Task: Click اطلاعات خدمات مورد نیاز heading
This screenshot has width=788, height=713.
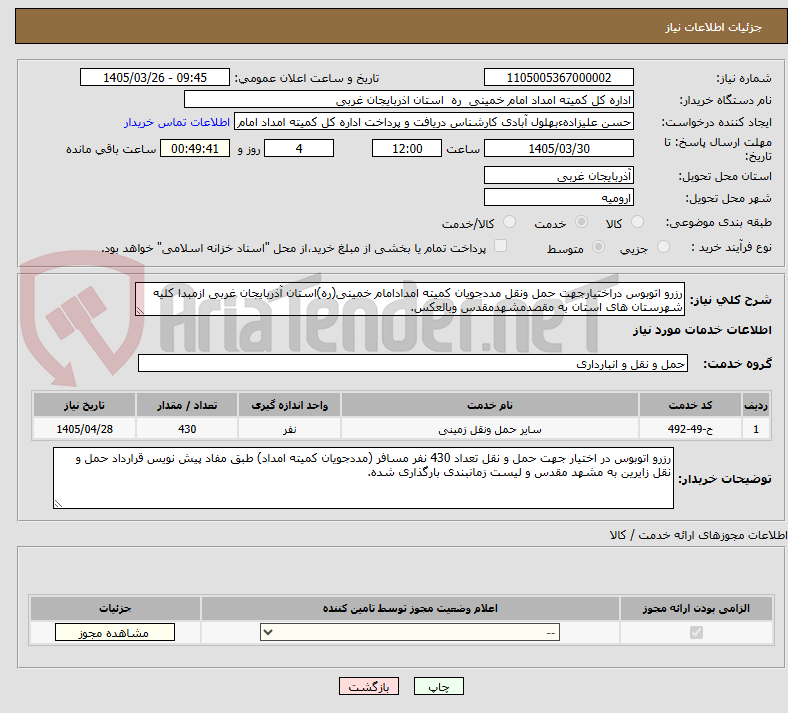Action: pyautogui.click(x=702, y=330)
